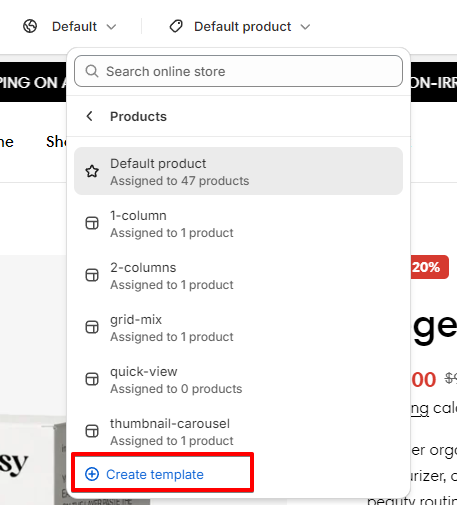Click the layout icon next to thumbnail-carousel

pyautogui.click(x=92, y=431)
